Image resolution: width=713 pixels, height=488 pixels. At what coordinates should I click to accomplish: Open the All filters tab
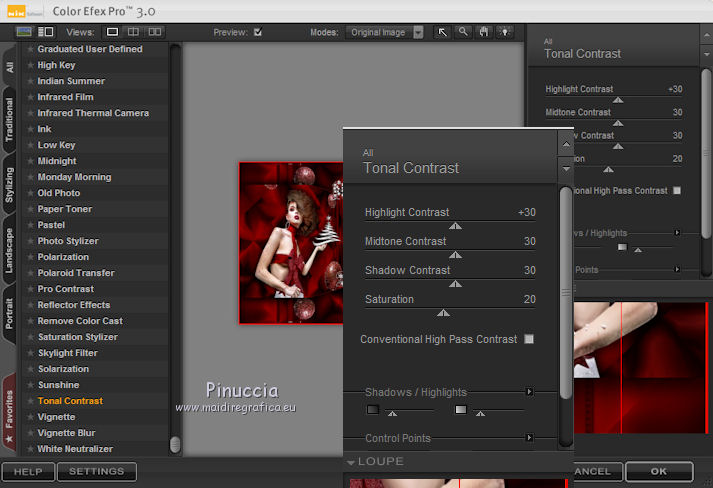click(x=10, y=67)
